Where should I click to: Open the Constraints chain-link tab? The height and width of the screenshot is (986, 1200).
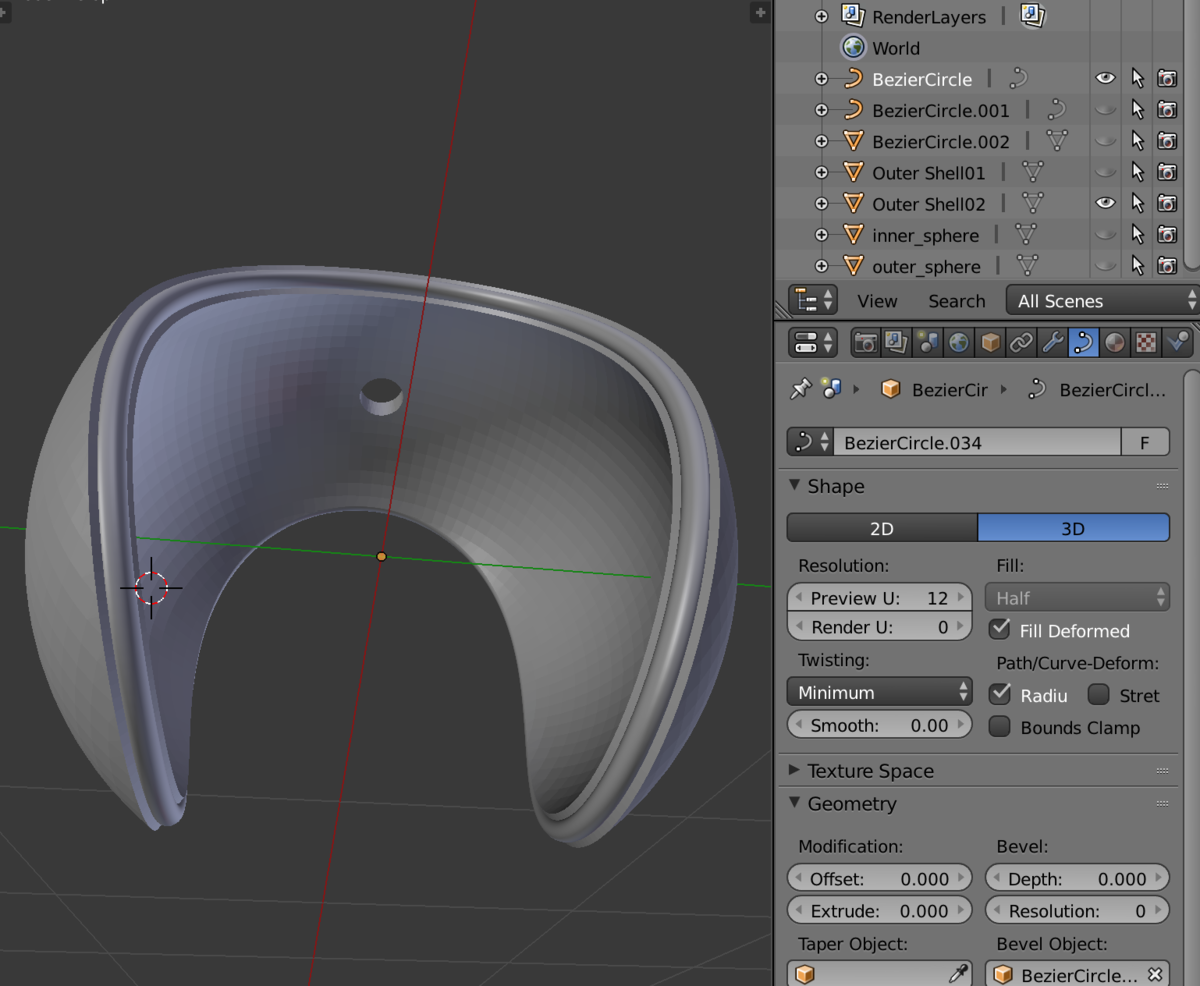pos(1021,343)
